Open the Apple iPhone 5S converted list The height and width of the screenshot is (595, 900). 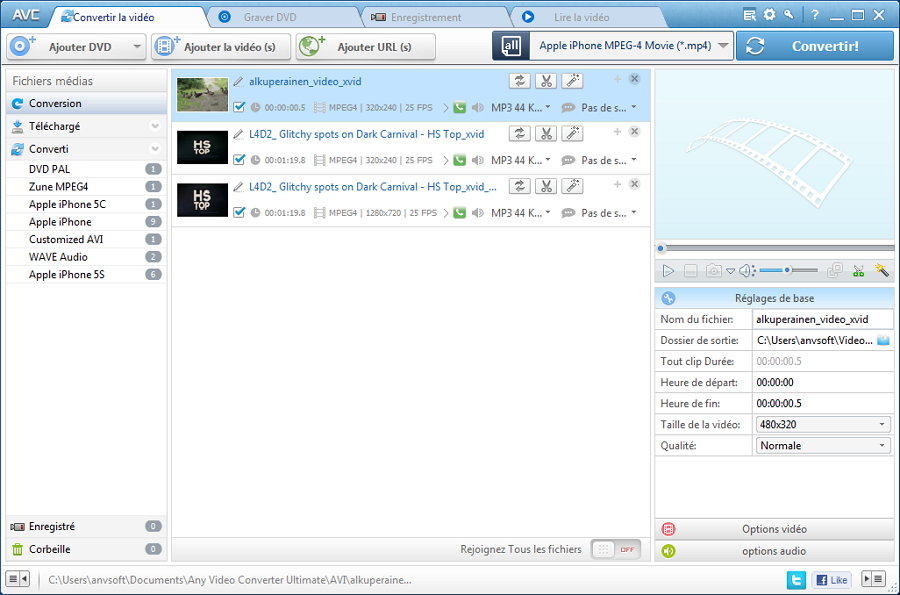[86, 274]
